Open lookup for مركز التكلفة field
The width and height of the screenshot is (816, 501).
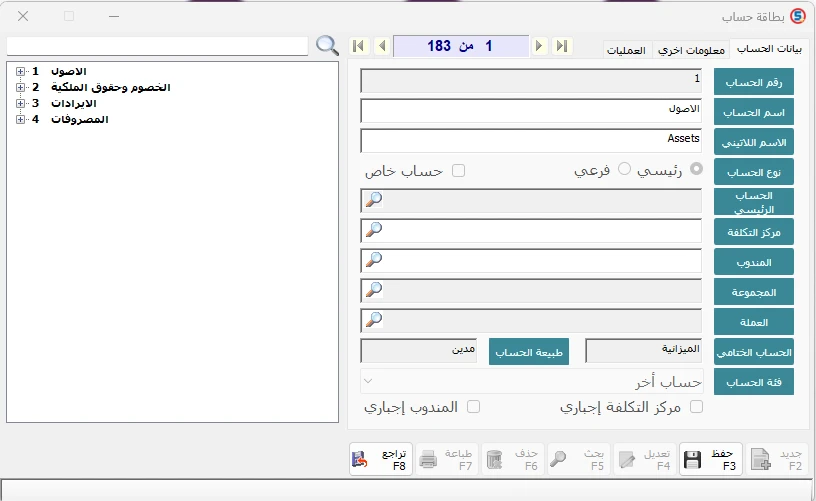[x=374, y=230]
